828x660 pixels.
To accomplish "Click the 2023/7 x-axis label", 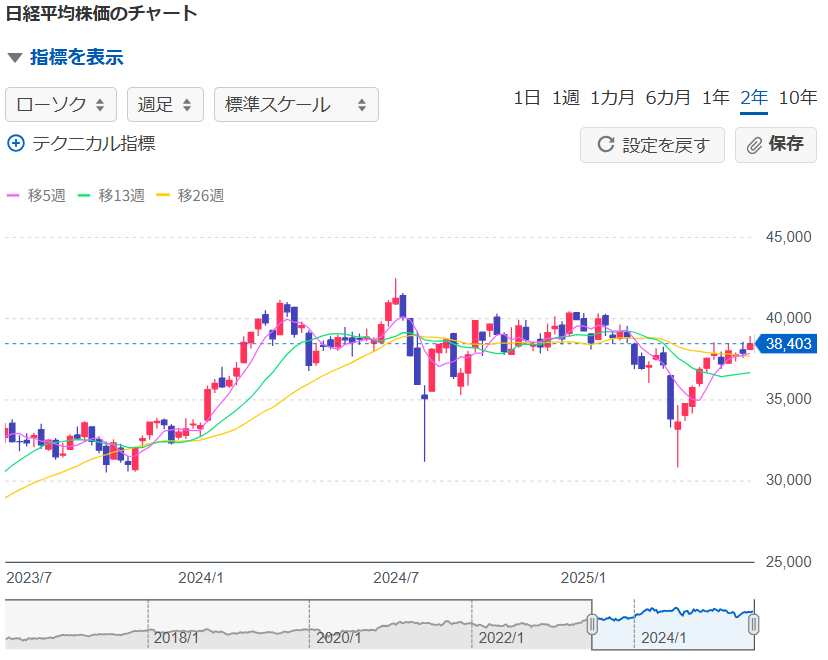I will click(29, 578).
